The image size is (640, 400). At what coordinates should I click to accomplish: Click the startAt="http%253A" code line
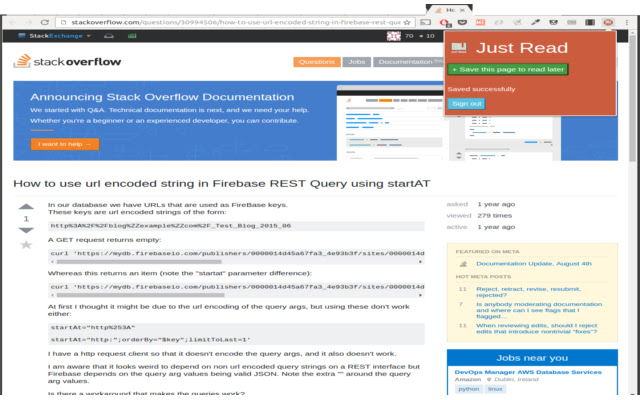pyautogui.click(x=93, y=327)
